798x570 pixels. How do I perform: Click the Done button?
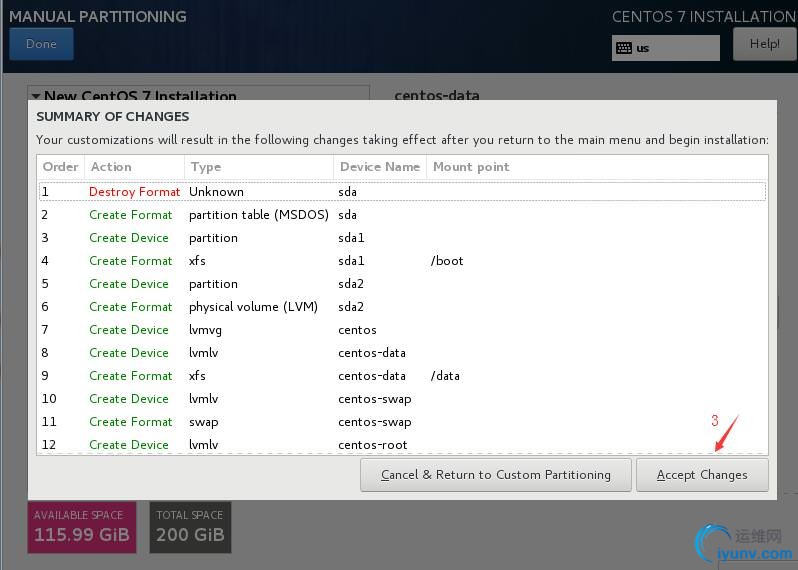tap(41, 44)
